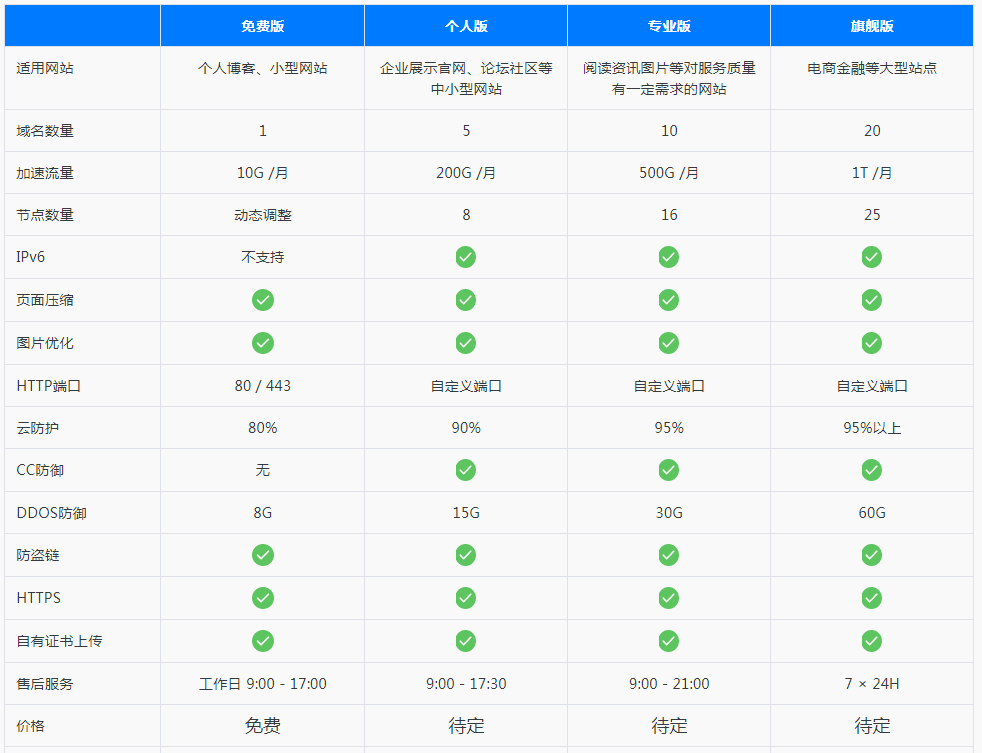
Task: Click 自定义端口 under 专业版
Action: pyautogui.click(x=669, y=386)
